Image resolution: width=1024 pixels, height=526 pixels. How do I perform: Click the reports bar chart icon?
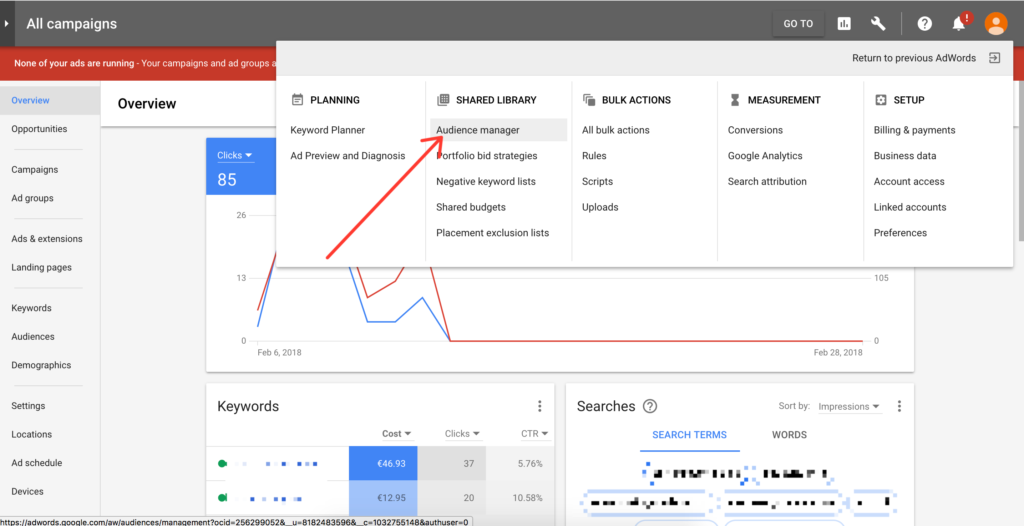click(844, 23)
